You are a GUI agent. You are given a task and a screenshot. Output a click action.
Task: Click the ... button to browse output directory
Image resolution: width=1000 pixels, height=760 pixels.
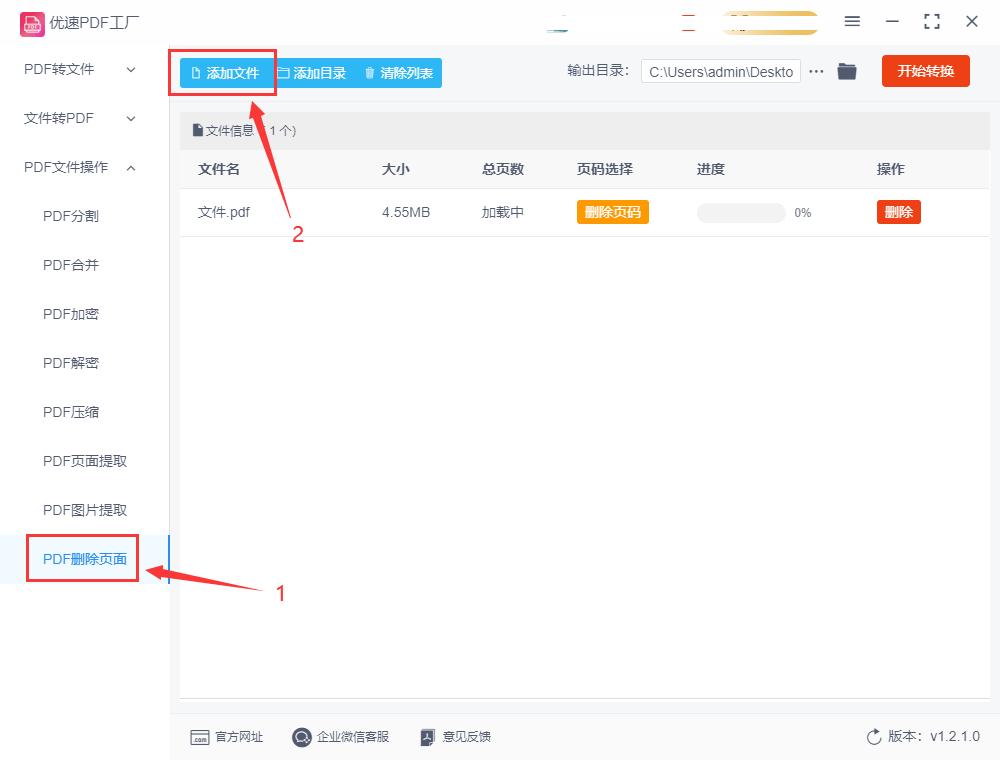coord(816,71)
